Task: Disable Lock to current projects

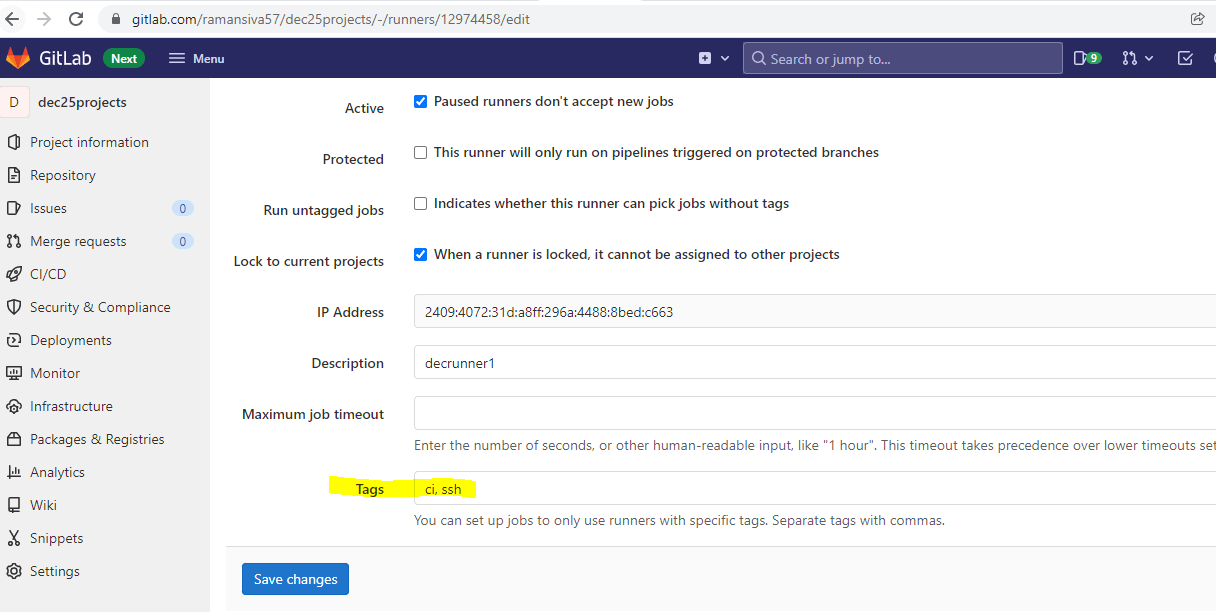Action: pos(420,254)
